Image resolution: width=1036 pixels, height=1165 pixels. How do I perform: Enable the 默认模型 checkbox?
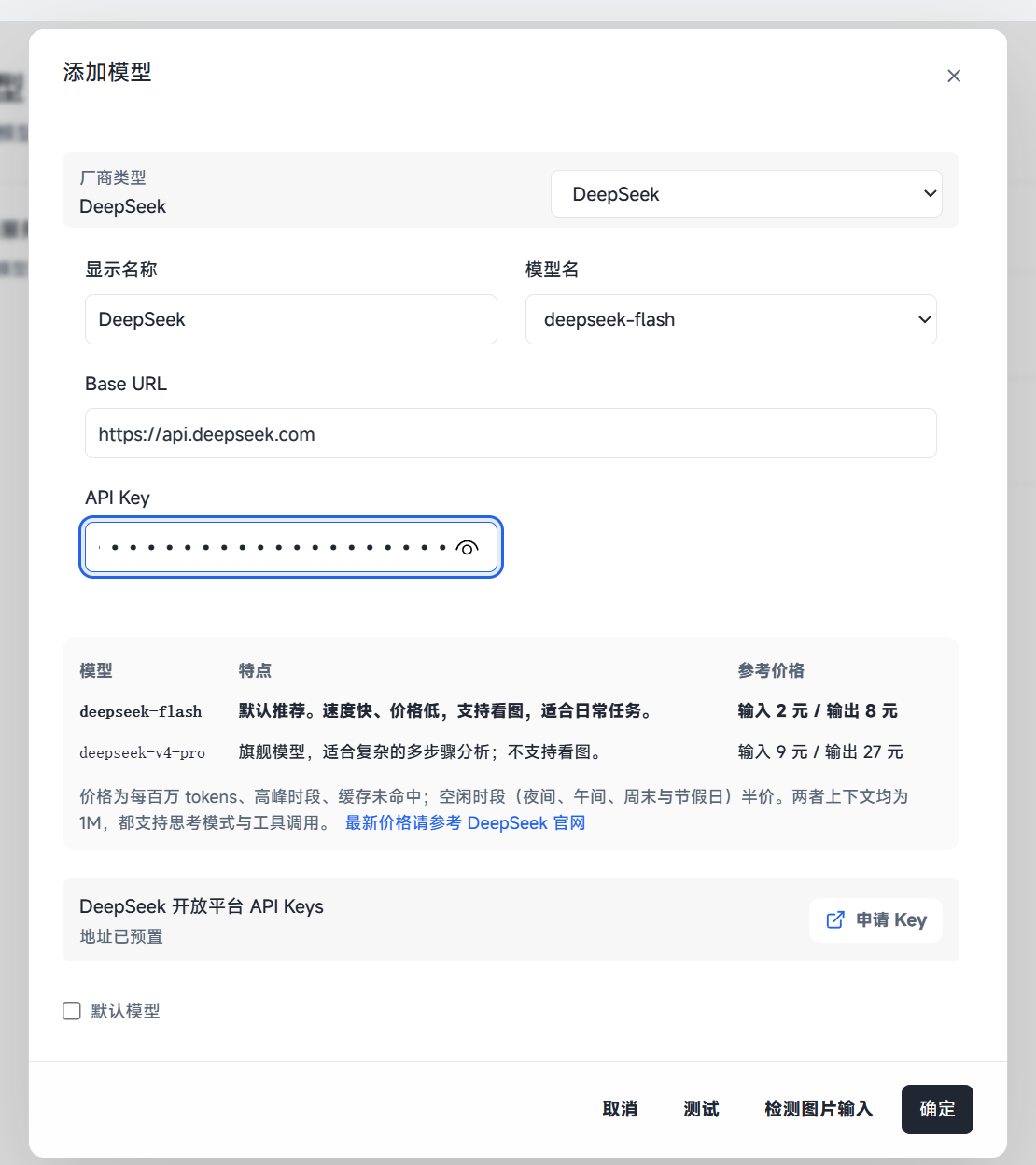coord(72,1011)
